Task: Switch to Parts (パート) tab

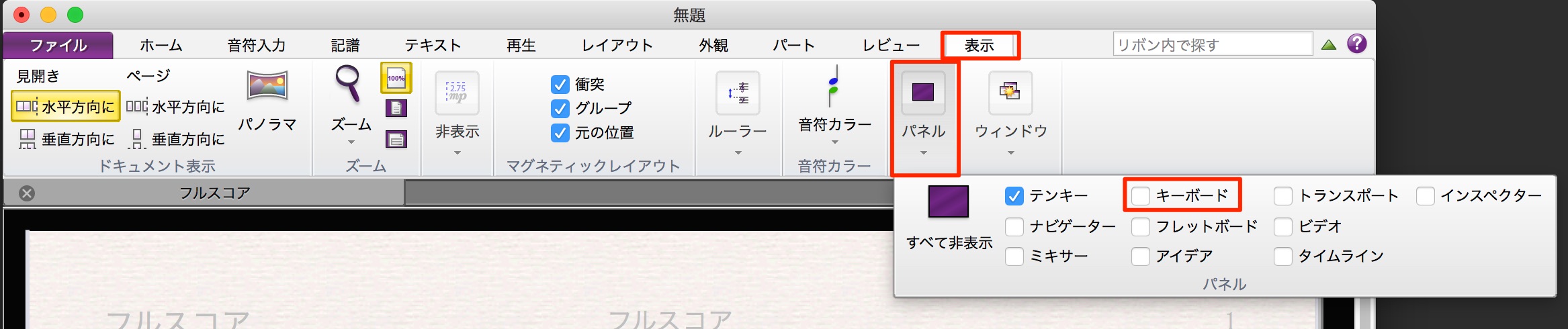Action: (793, 45)
